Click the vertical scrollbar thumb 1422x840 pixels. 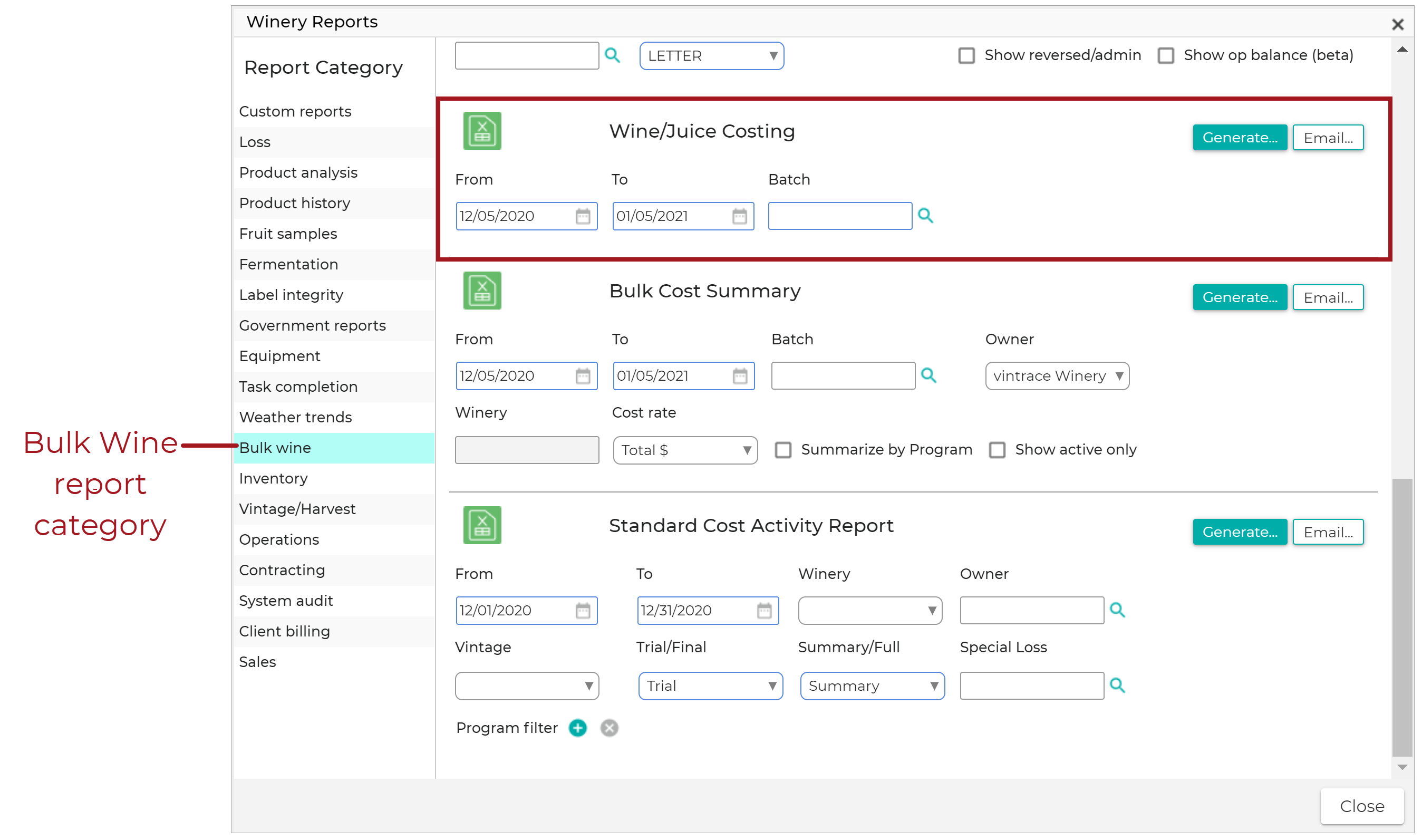pos(1401,617)
